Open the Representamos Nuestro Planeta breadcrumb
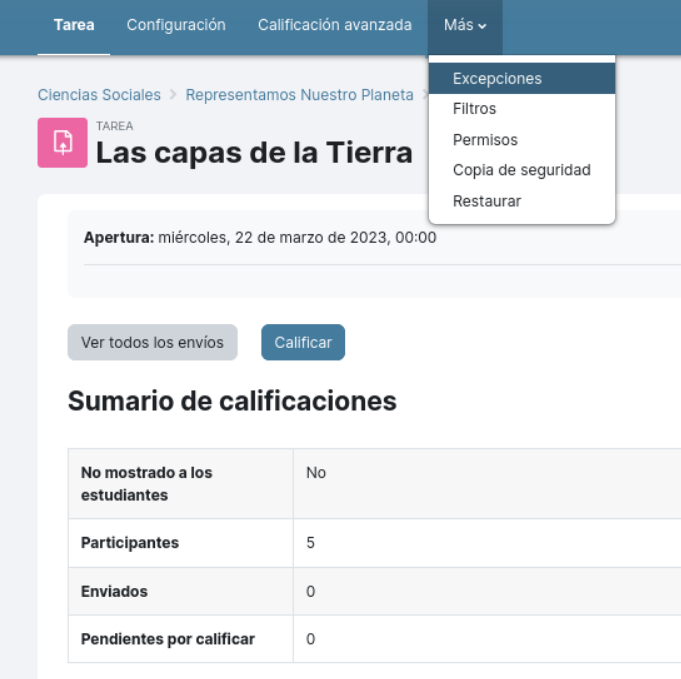Image resolution: width=681 pixels, height=679 pixels. pyautogui.click(x=299, y=95)
